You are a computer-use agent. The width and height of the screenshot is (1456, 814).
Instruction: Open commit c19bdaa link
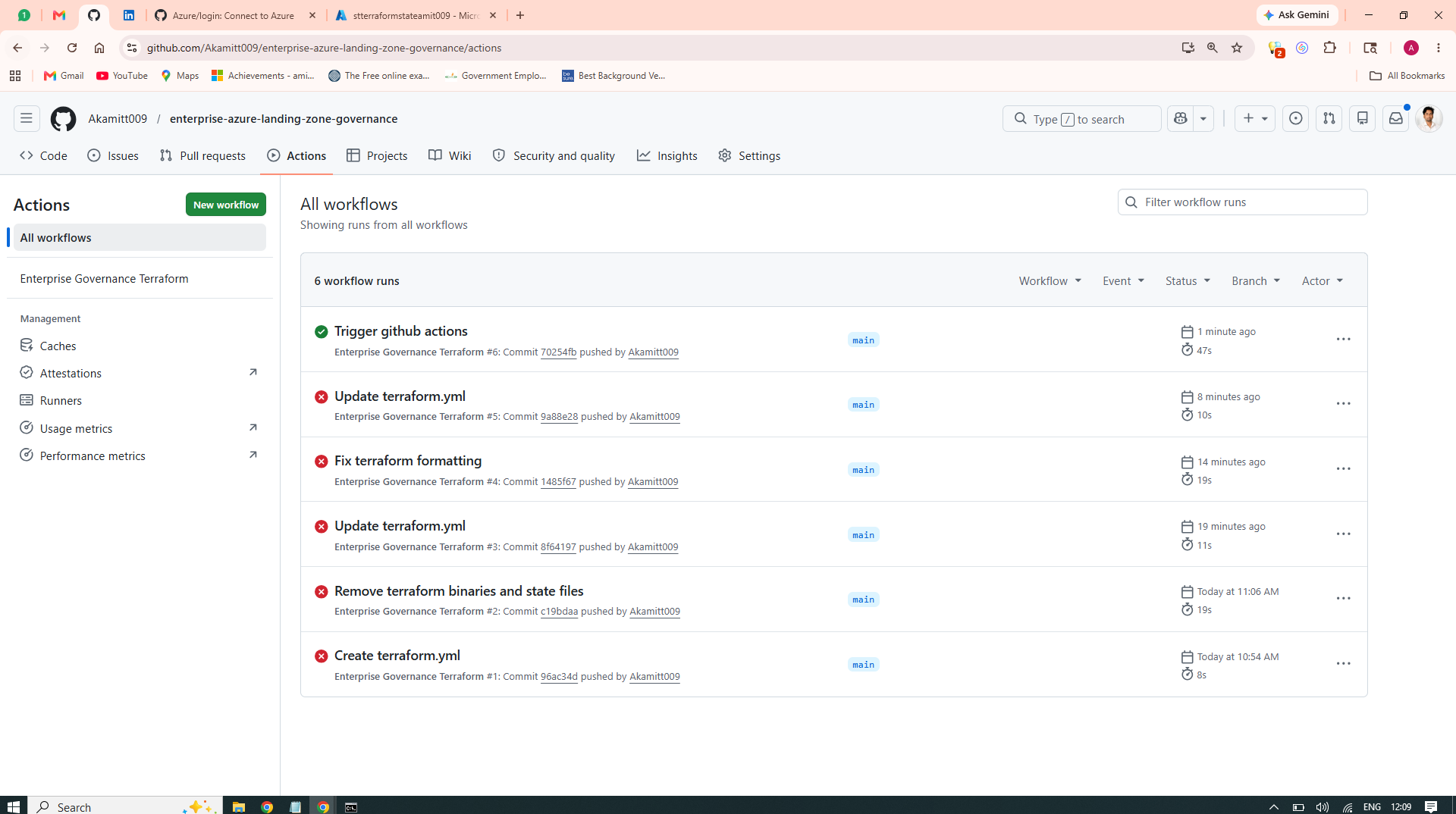(560, 612)
